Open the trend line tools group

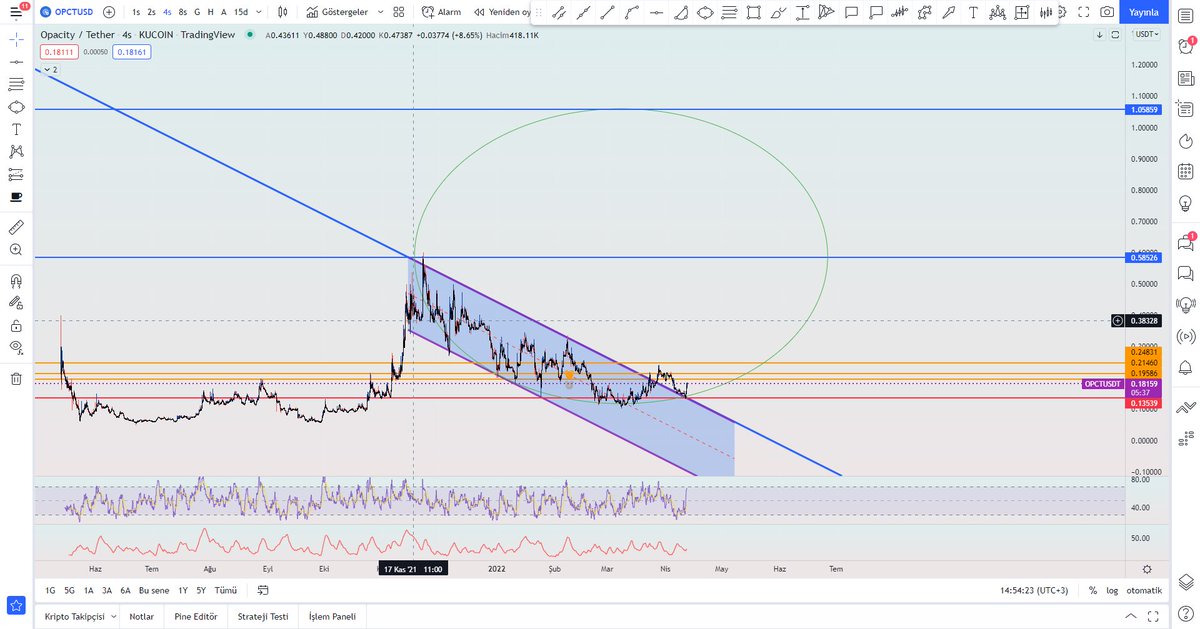tap(16, 62)
